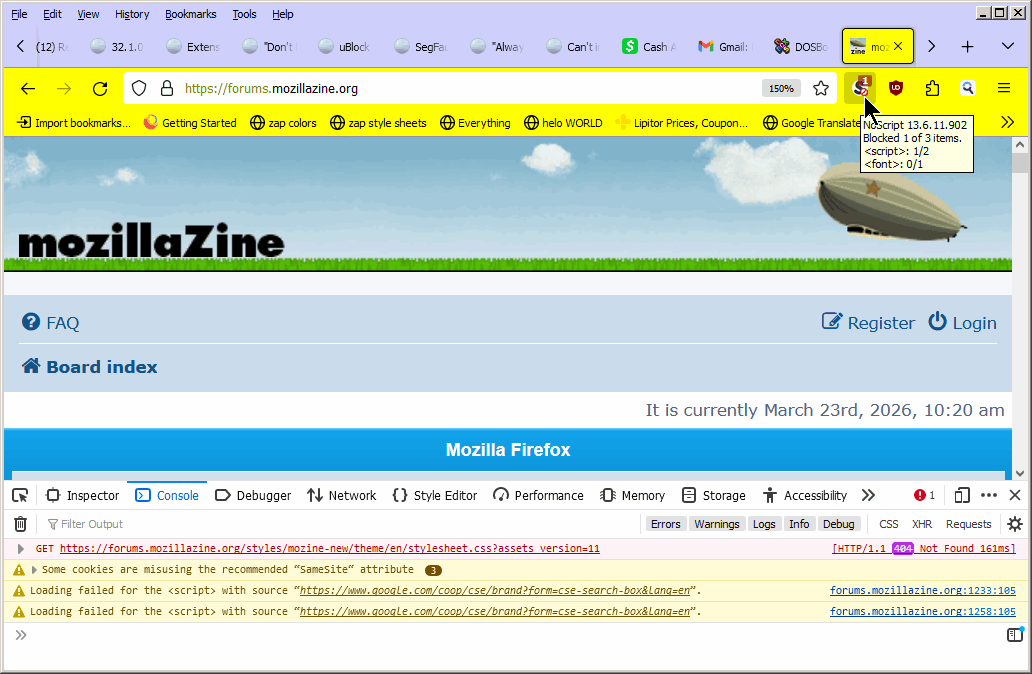Open the Extensions puzzle piece menu
The width and height of the screenshot is (1032, 674).
click(x=932, y=88)
